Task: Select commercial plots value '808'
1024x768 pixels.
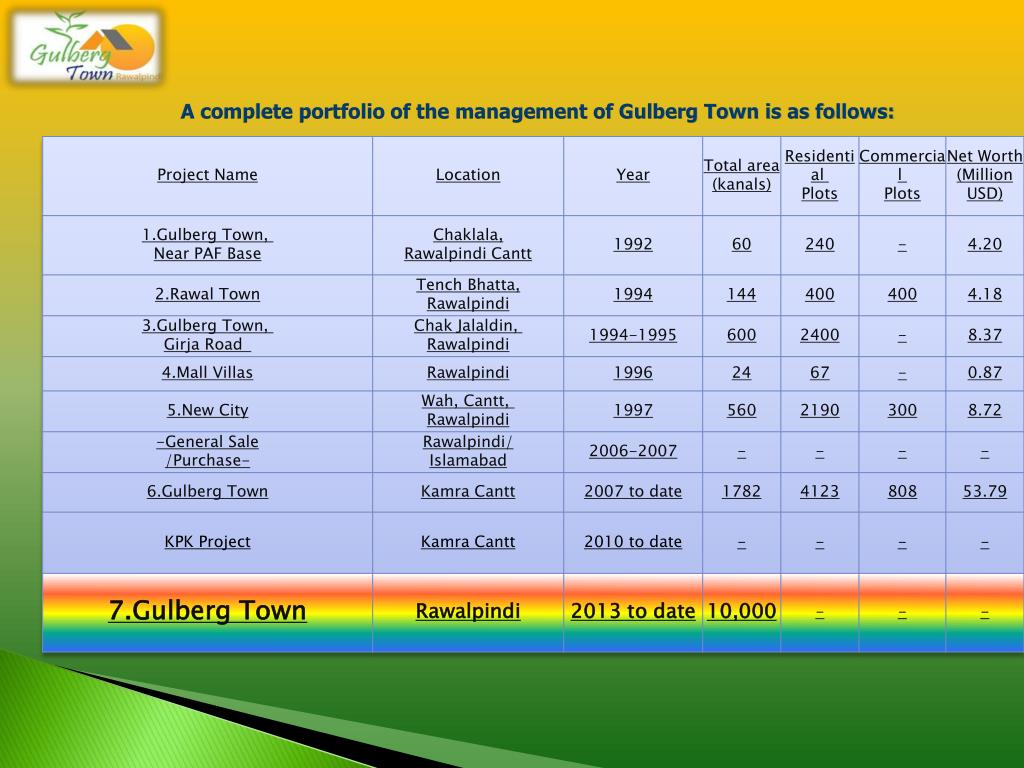Action: (902, 492)
